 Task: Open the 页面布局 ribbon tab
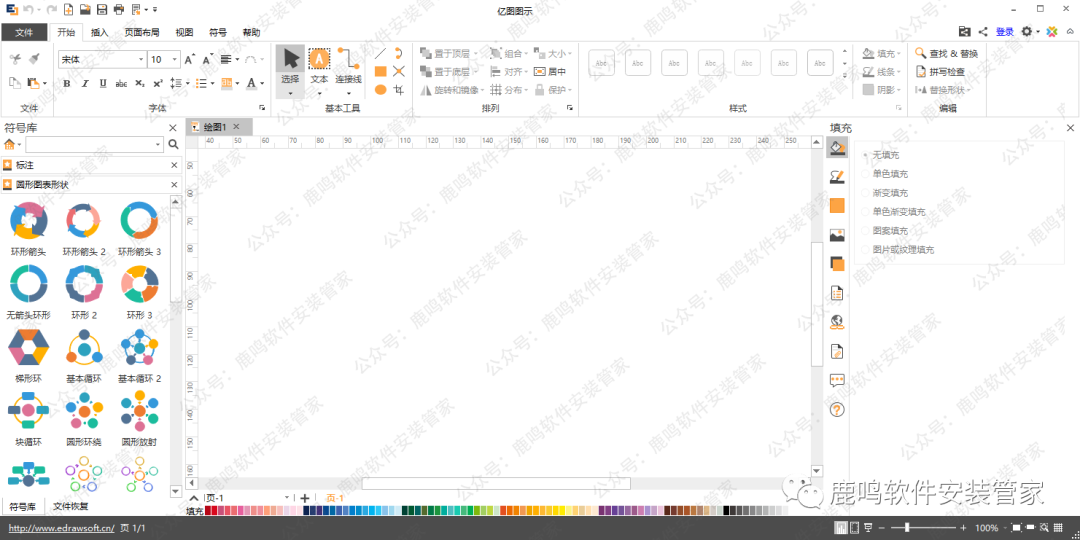(142, 32)
